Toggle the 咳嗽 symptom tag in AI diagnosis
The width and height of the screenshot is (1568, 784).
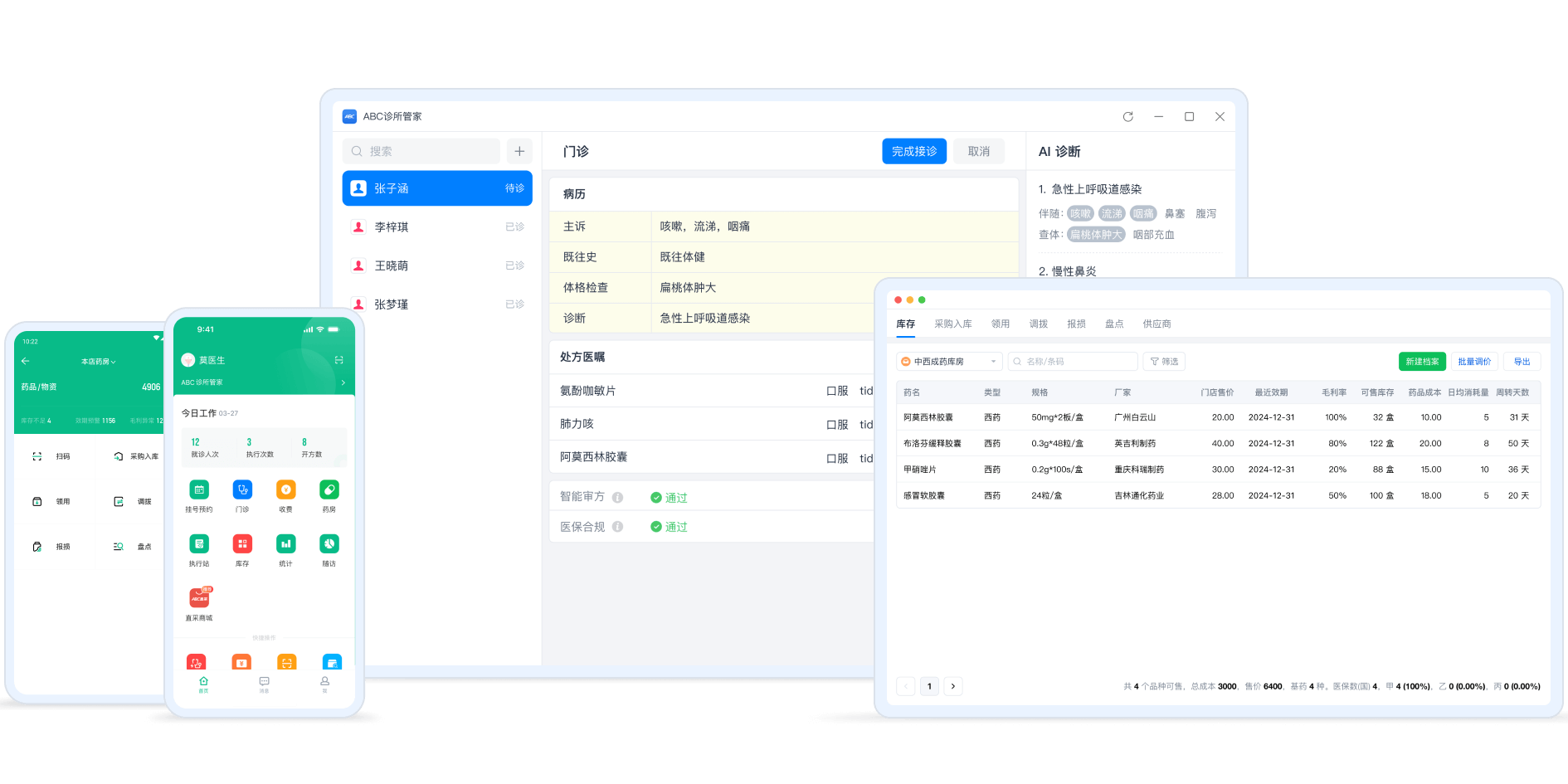[x=1080, y=214]
